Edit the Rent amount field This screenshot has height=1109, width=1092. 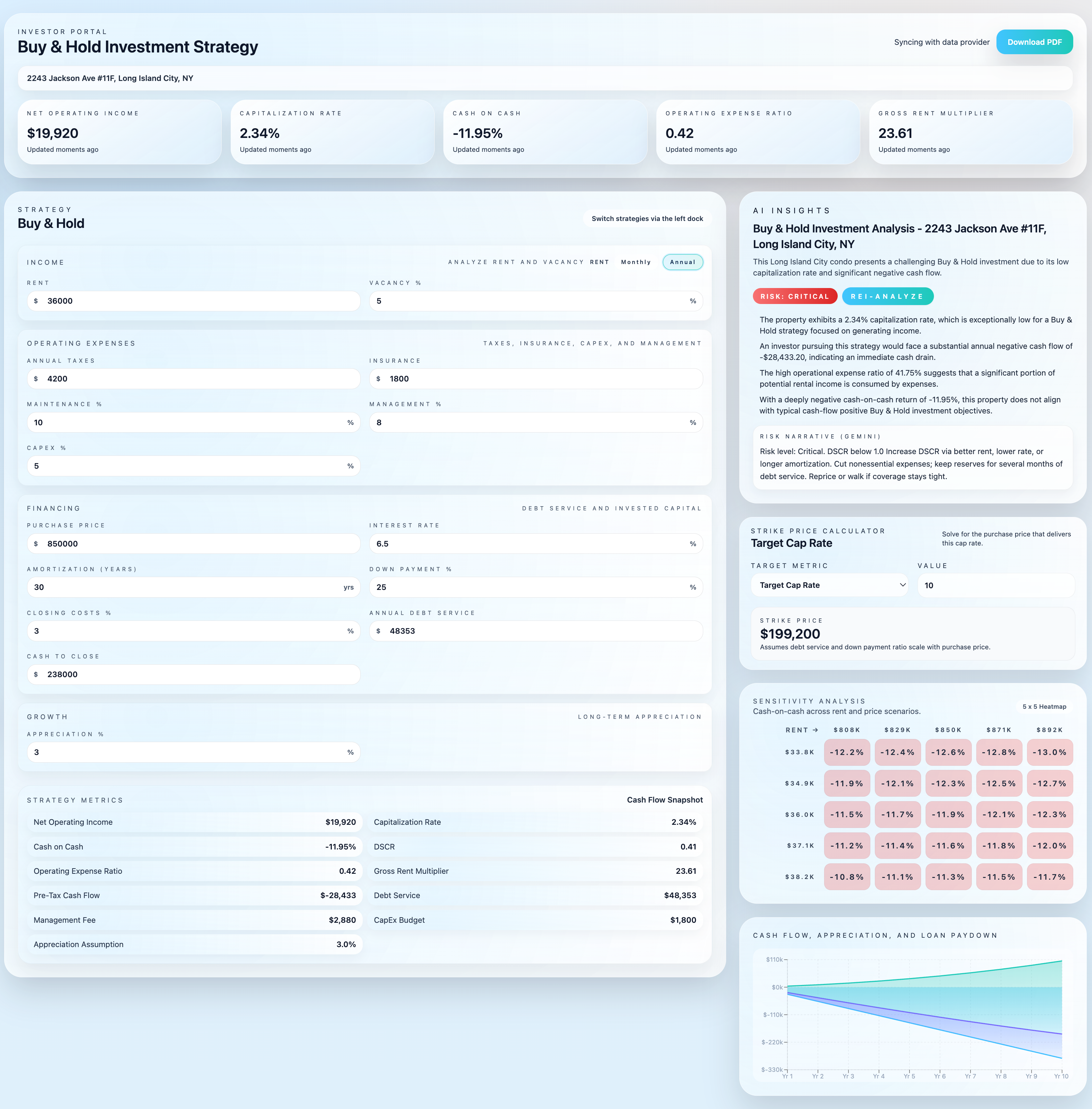(x=194, y=301)
